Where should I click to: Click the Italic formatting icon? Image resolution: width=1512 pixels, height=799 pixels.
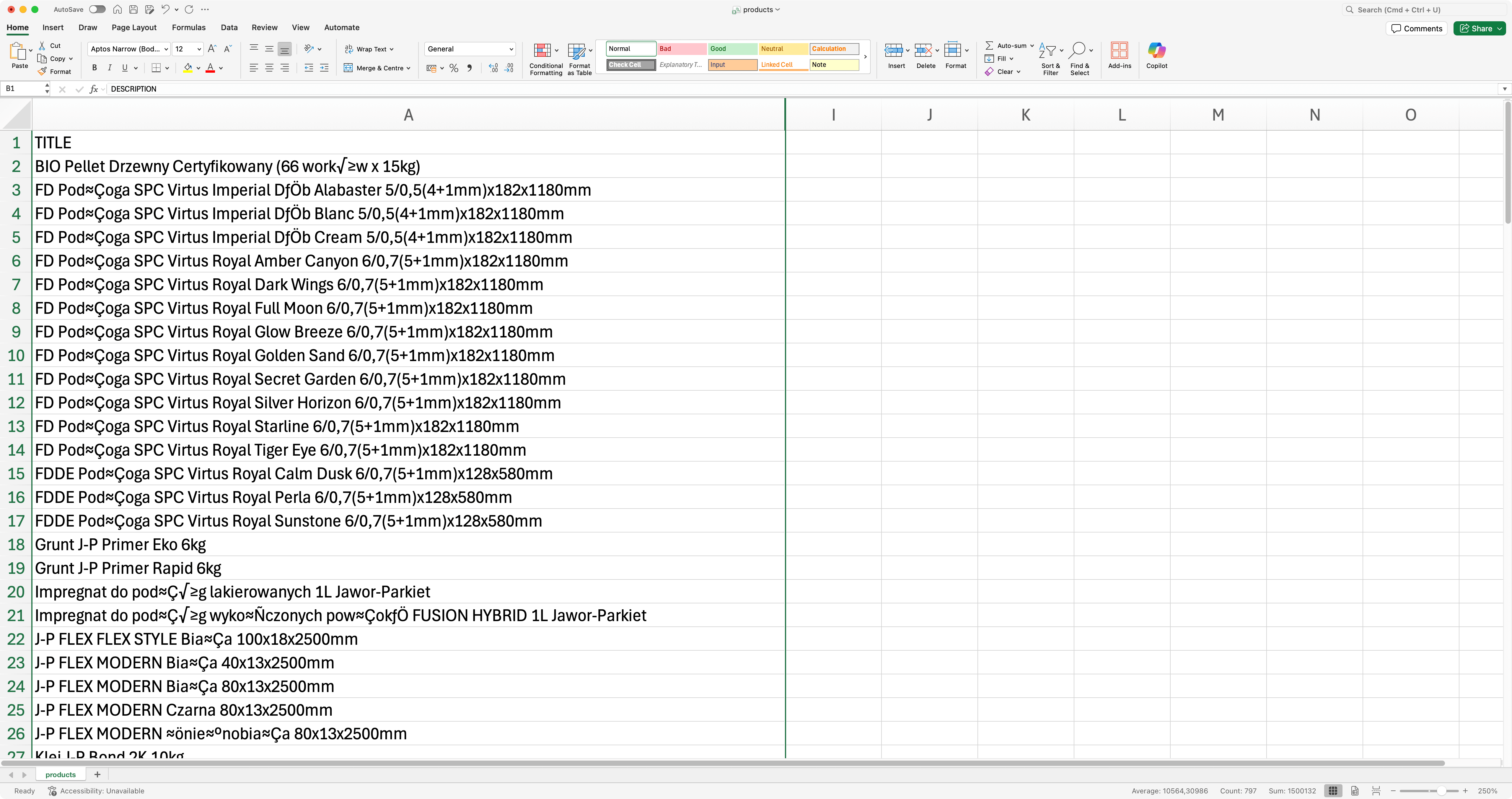pyautogui.click(x=110, y=68)
